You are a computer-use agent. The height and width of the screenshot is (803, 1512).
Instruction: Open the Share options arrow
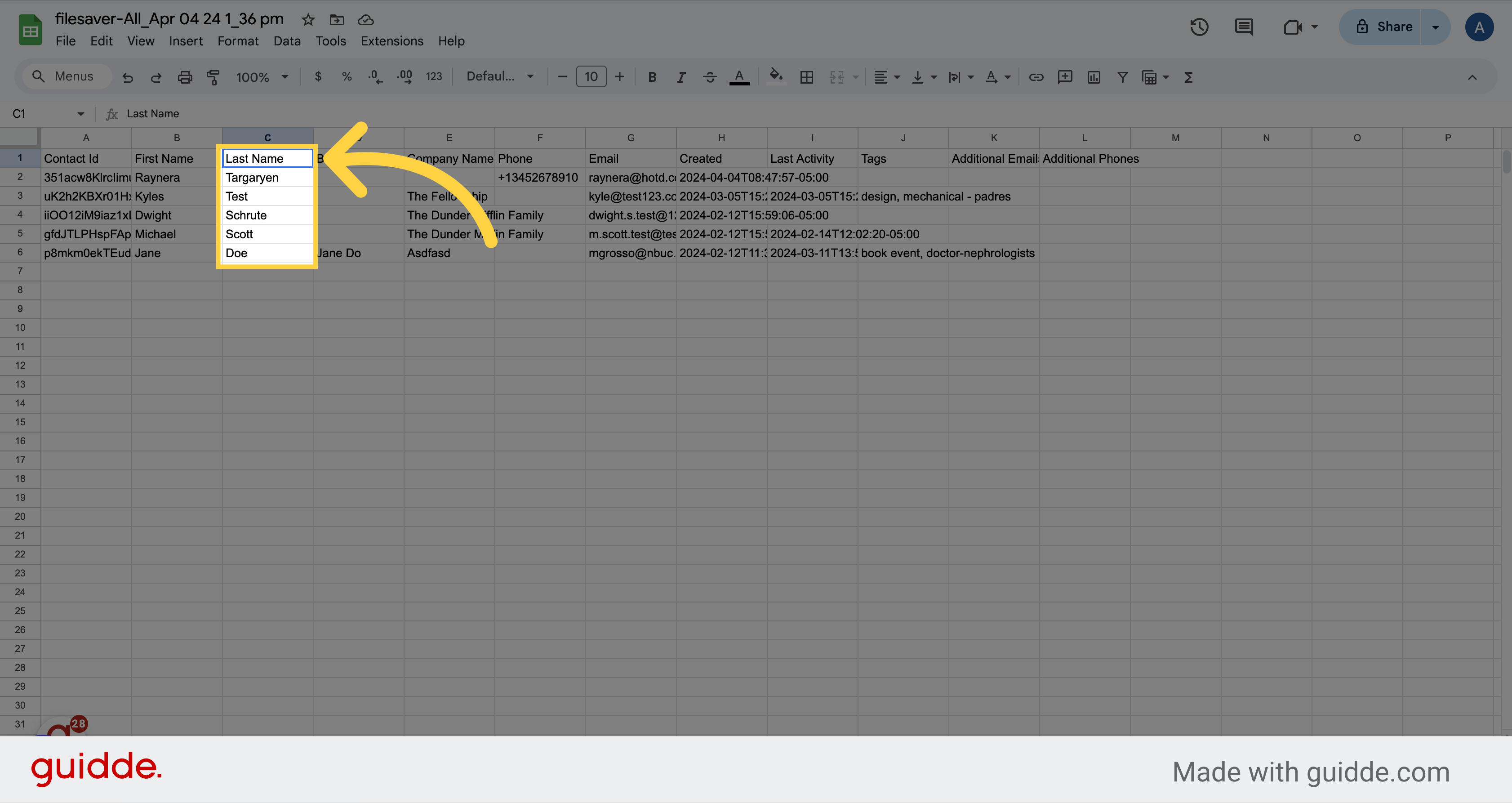tap(1435, 27)
